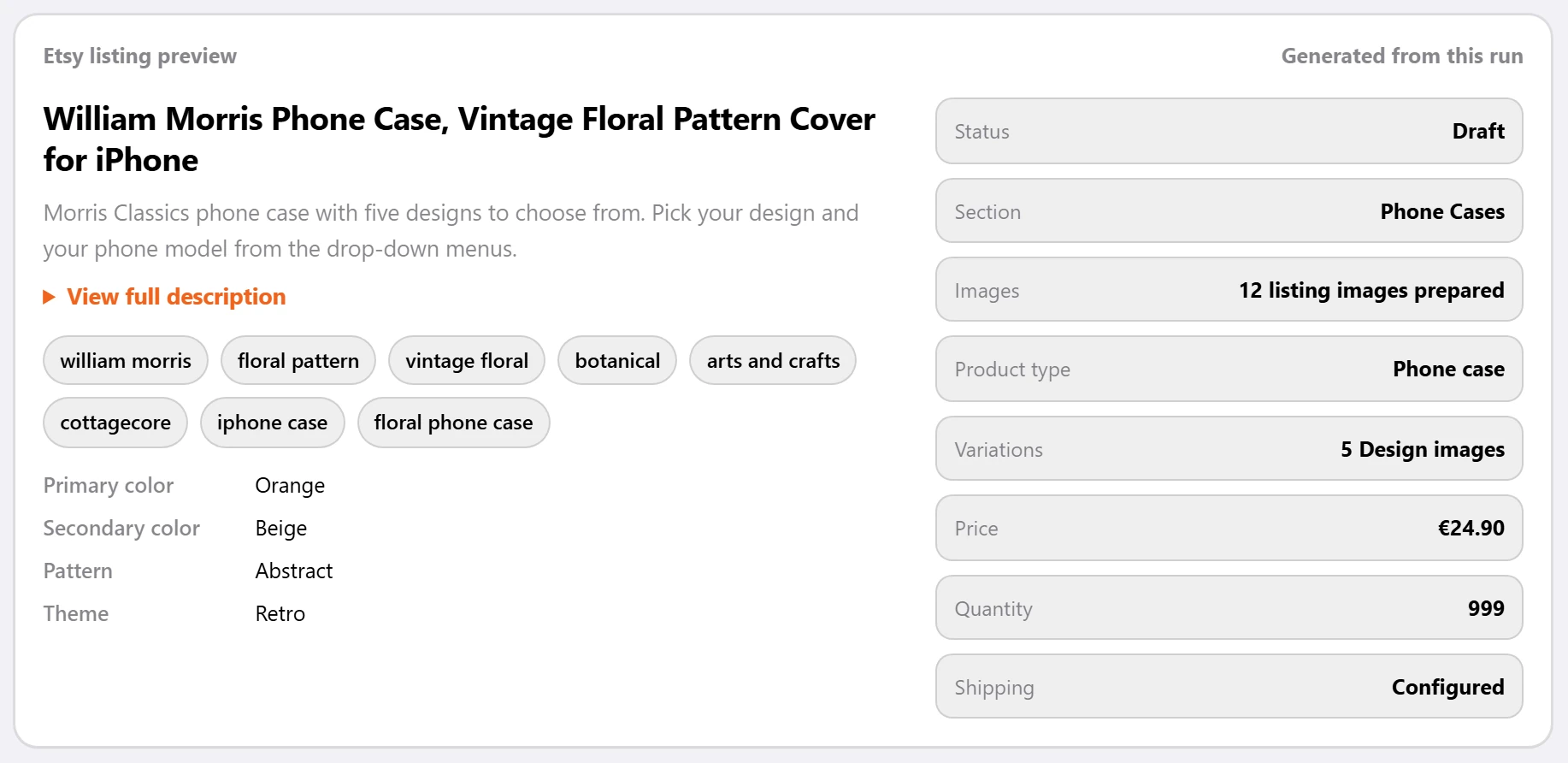This screenshot has height=763, width=1568.
Task: Select the Secondary color value Beige
Action: 281,529
